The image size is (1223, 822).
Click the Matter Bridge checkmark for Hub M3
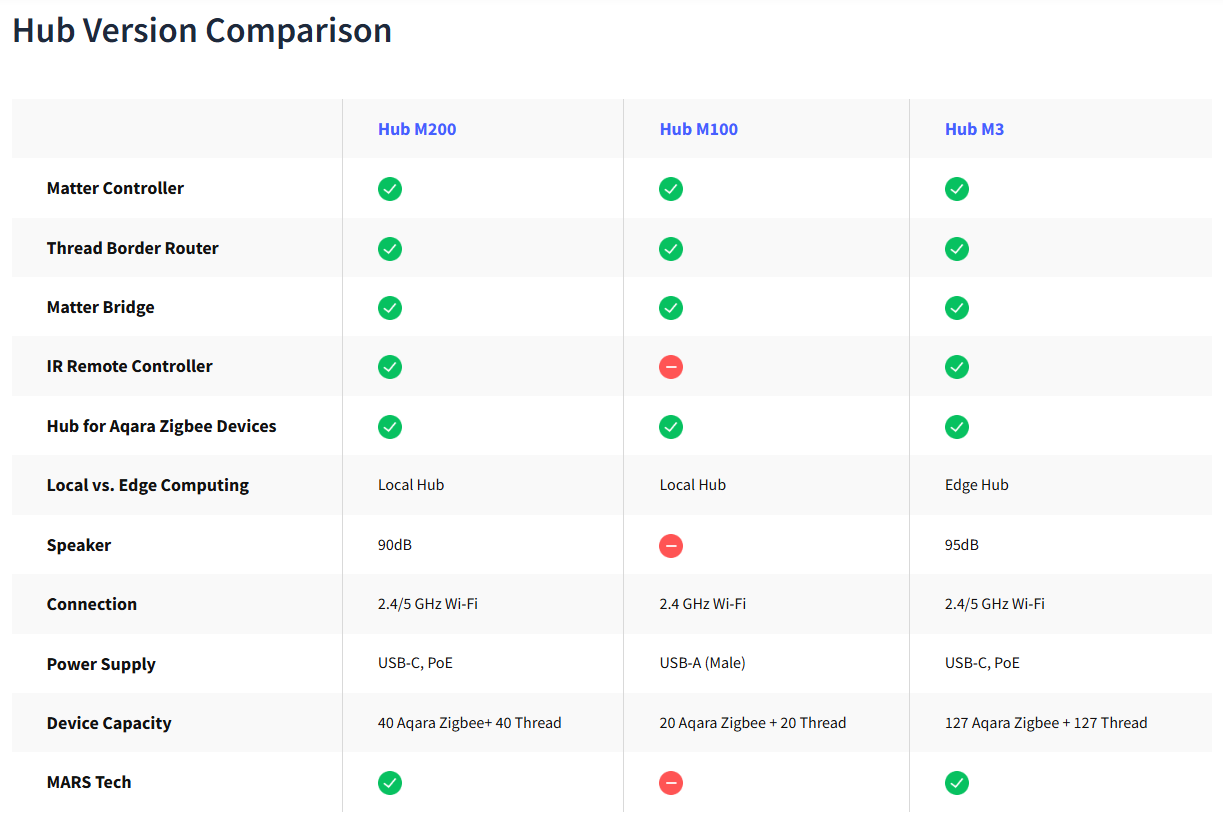[x=957, y=308]
